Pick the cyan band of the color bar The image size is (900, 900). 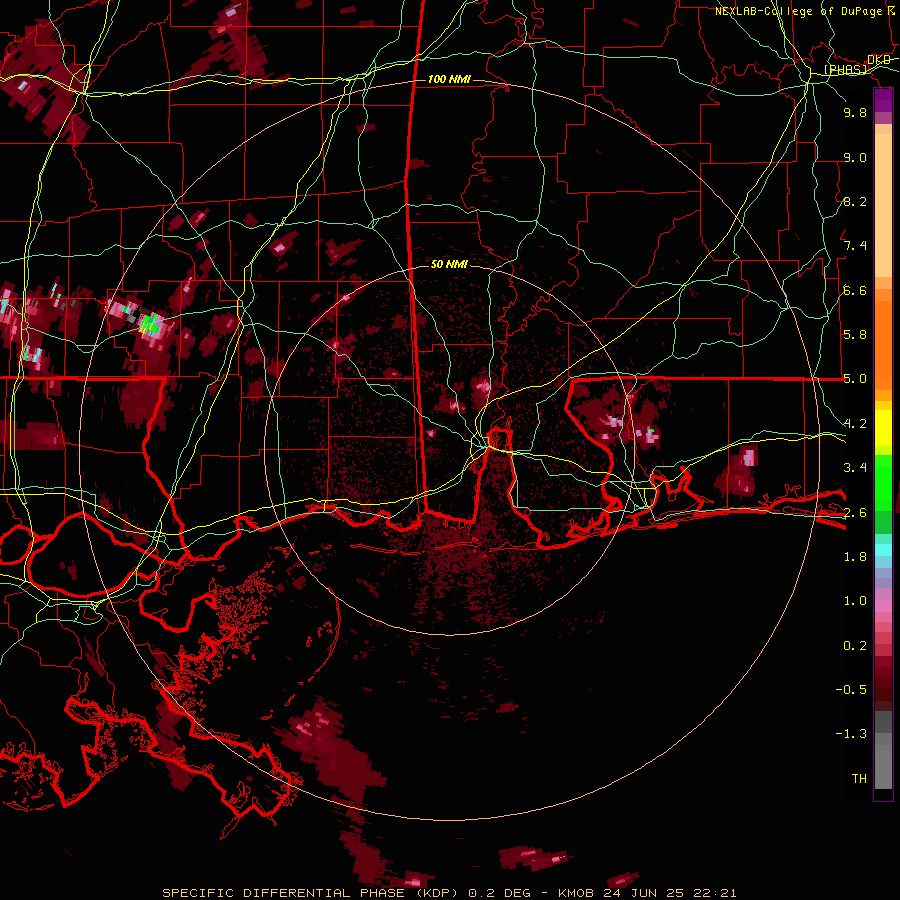tap(883, 549)
